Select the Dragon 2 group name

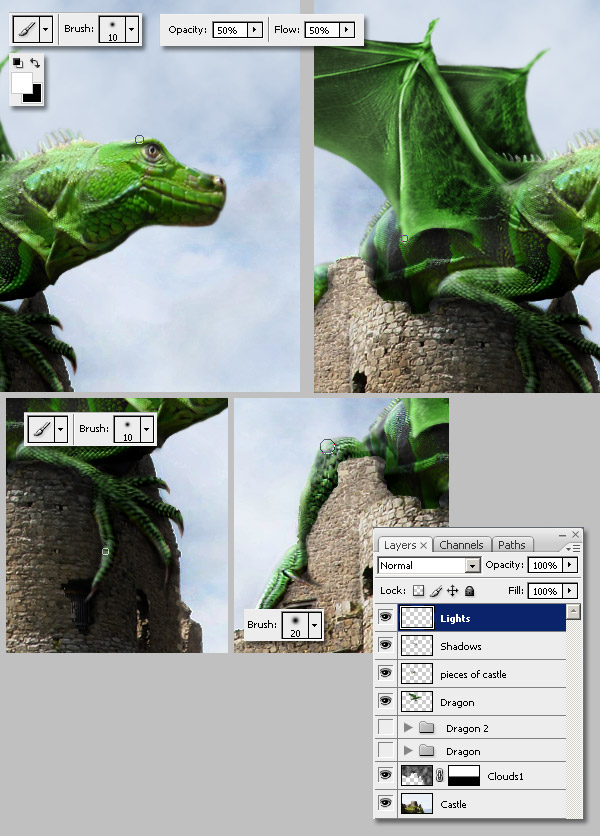(x=467, y=728)
